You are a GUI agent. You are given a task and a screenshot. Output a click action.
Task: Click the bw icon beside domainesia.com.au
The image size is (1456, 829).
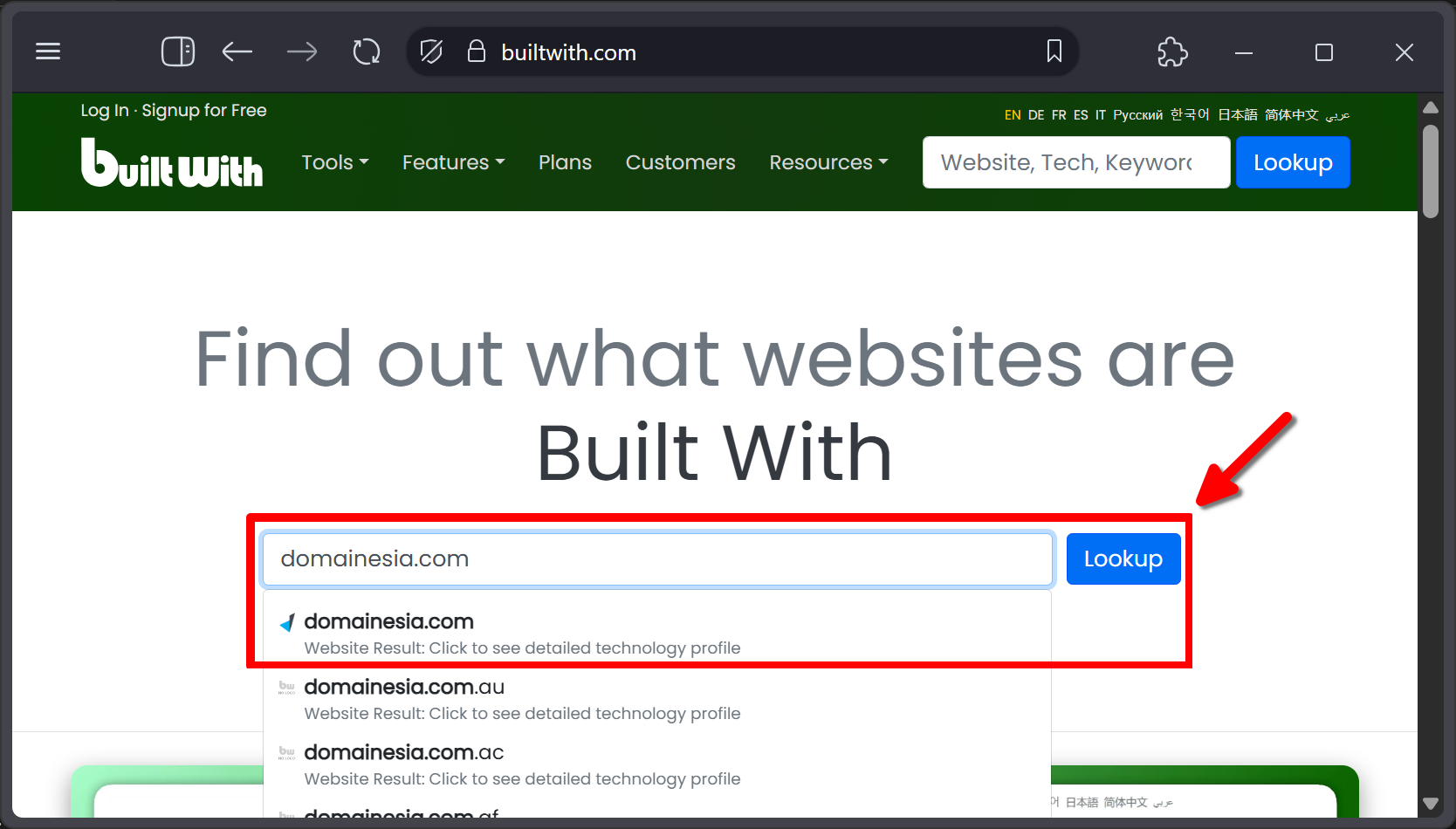point(287,688)
